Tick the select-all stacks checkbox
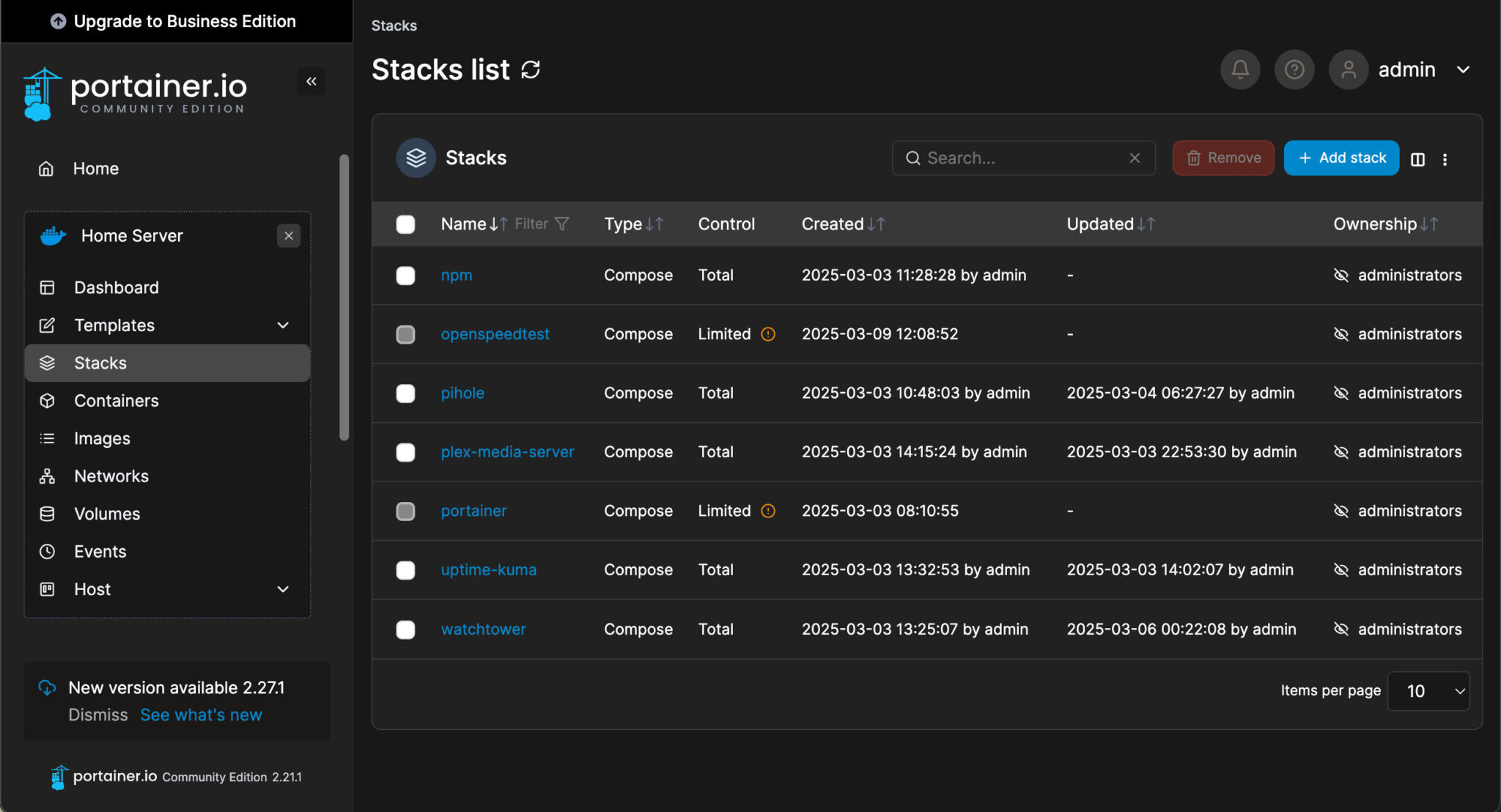 [x=405, y=224]
